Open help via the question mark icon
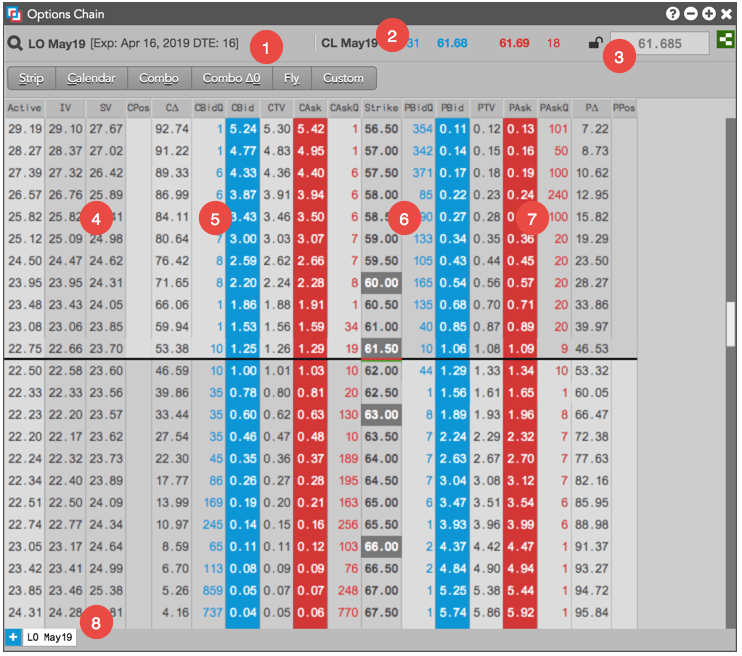 [672, 14]
